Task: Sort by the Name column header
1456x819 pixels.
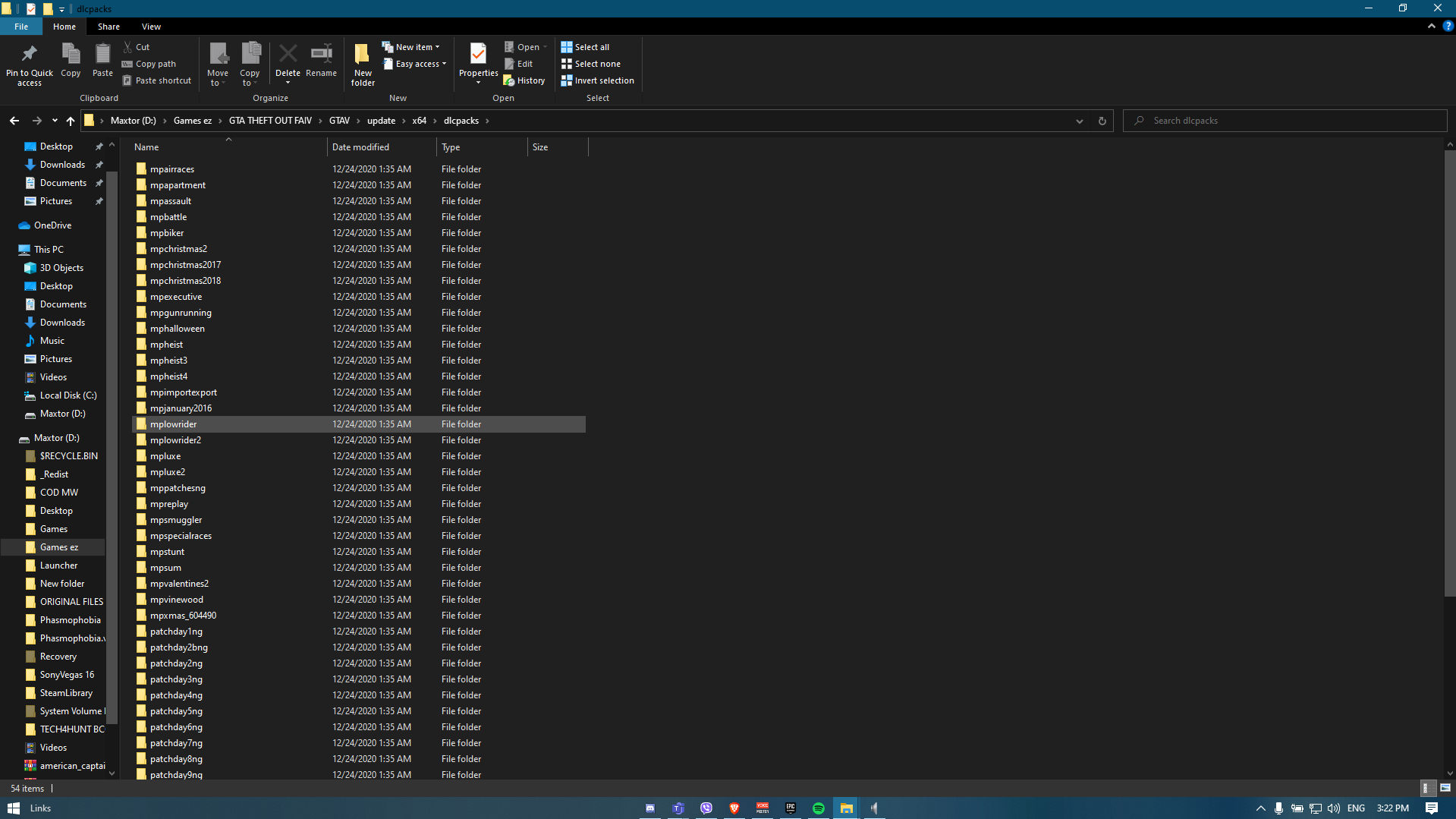Action: [228, 147]
